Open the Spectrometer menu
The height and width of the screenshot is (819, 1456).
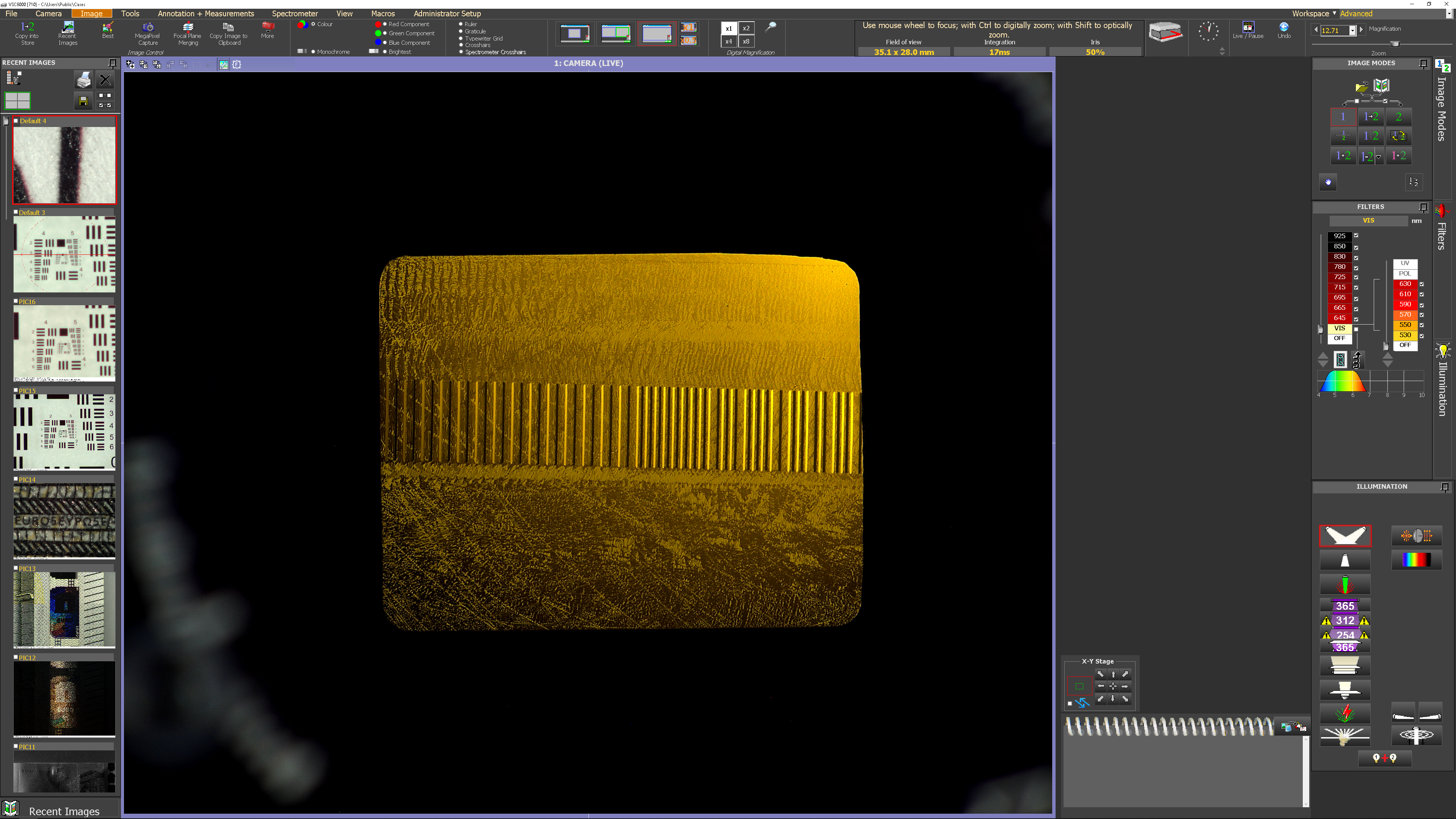click(295, 14)
